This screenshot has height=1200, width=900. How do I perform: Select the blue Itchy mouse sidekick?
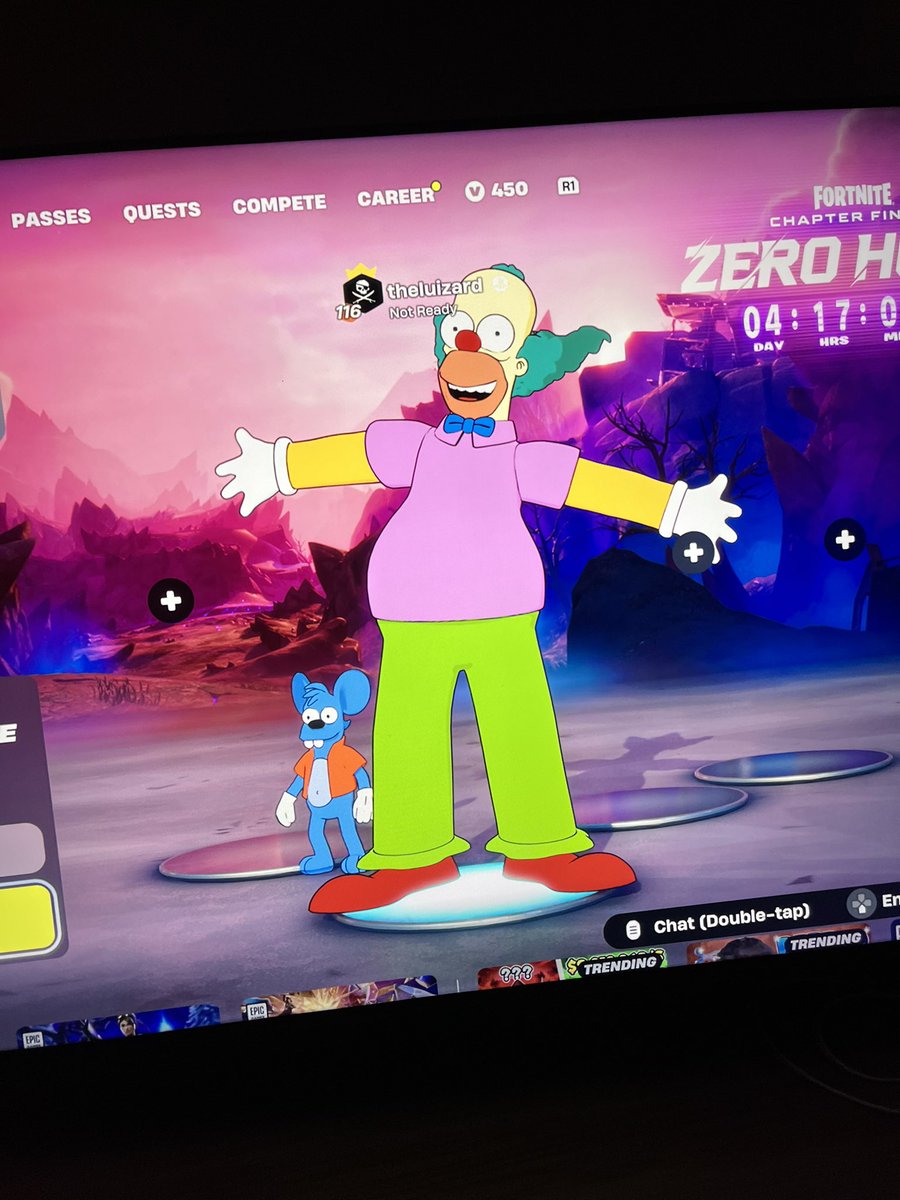(x=327, y=772)
